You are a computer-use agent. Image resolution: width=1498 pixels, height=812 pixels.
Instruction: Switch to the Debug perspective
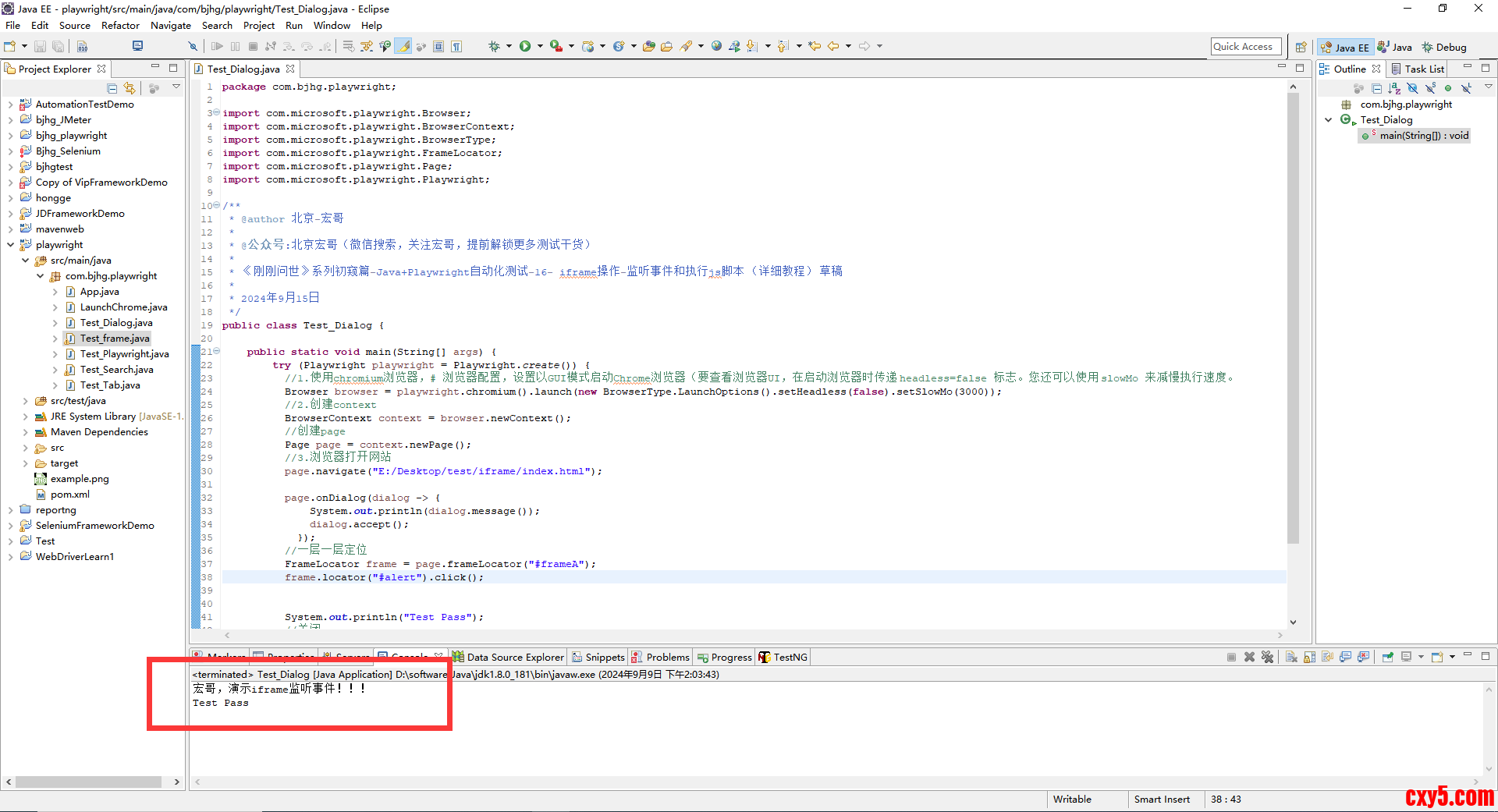coord(1444,47)
